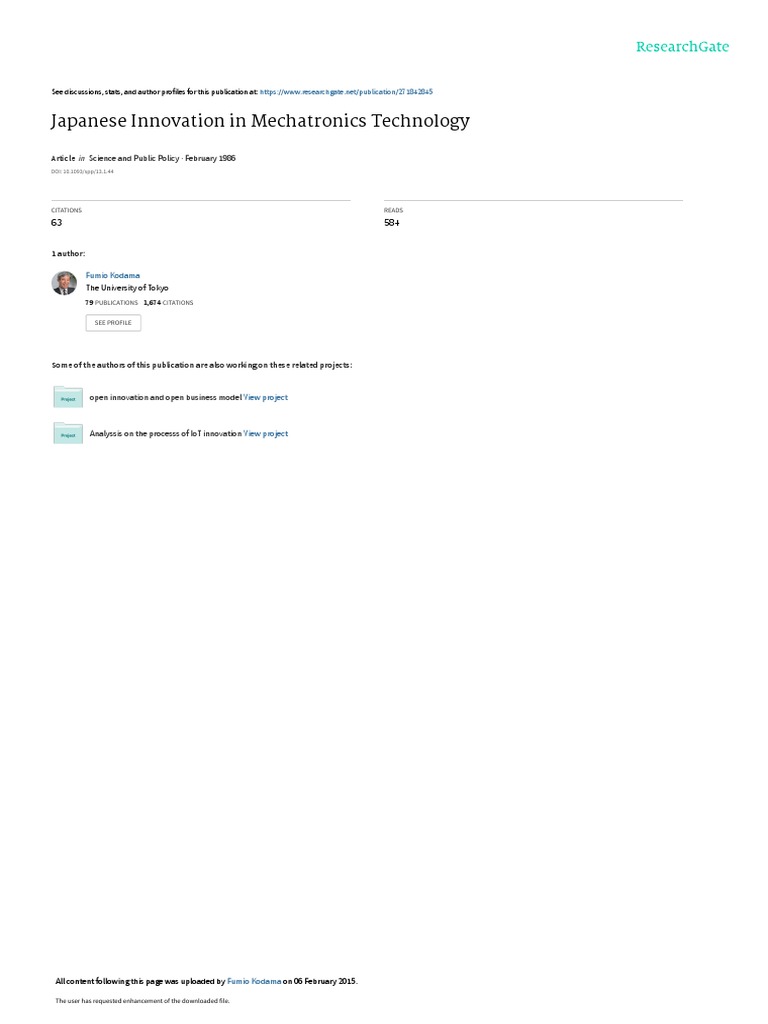Click the reads count 58+
This screenshot has height=1024, width=768.
pos(392,223)
